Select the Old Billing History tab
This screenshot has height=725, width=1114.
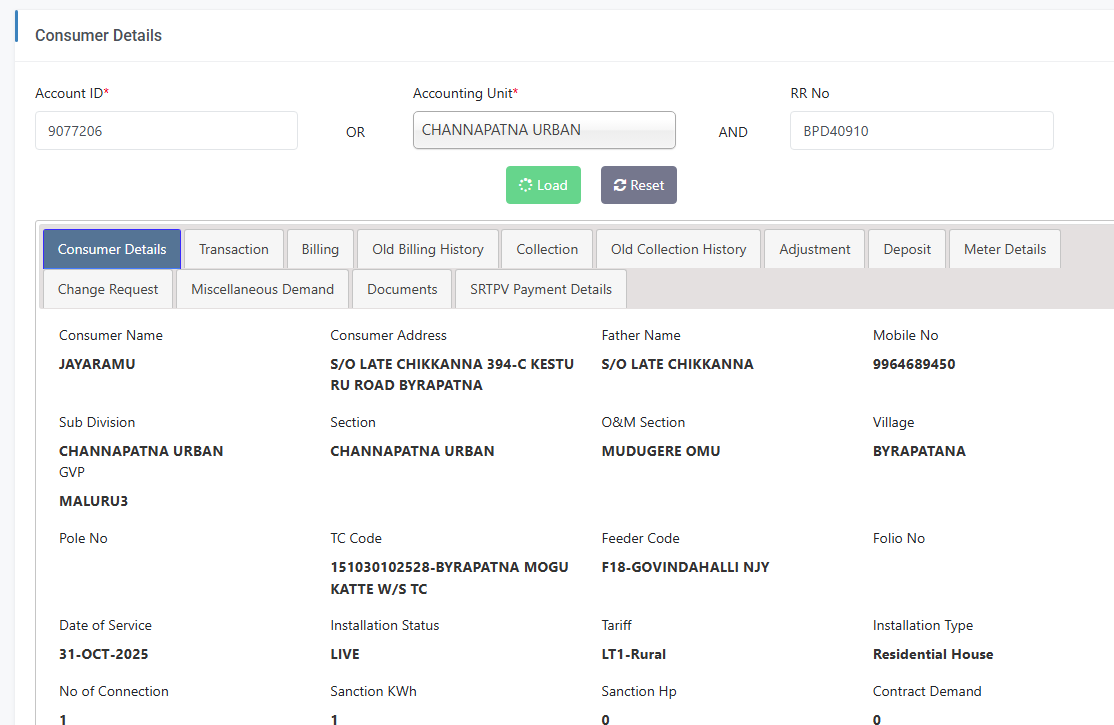coord(427,249)
